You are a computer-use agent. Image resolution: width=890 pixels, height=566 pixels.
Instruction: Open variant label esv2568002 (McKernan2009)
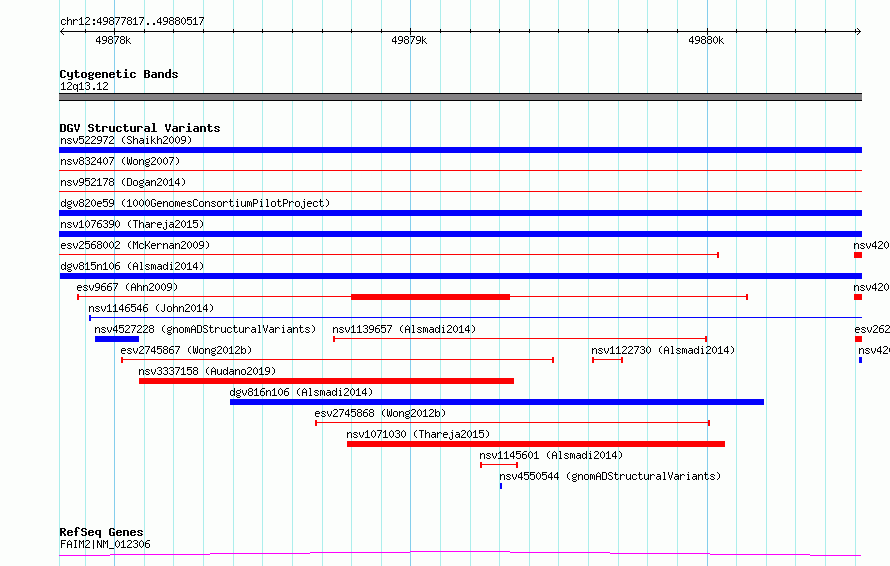135,245
